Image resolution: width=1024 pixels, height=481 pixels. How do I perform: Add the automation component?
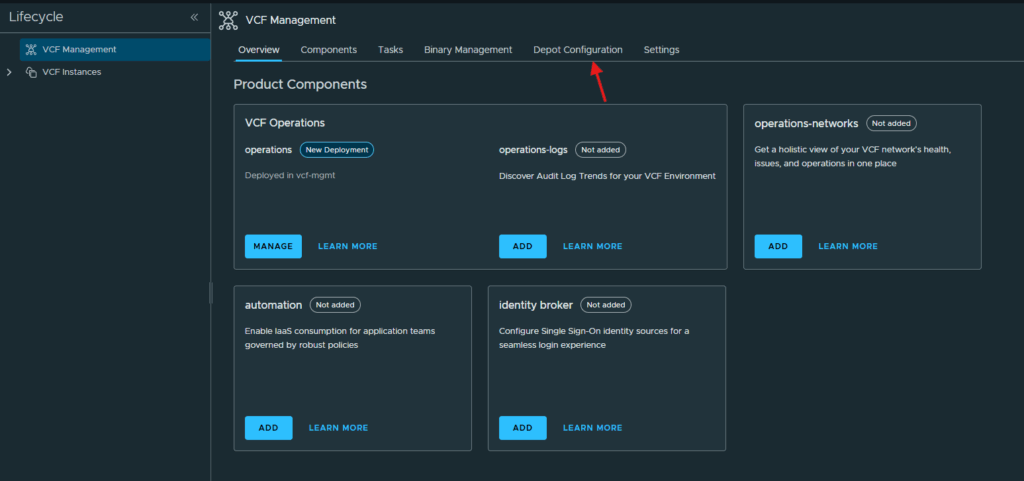tap(268, 428)
